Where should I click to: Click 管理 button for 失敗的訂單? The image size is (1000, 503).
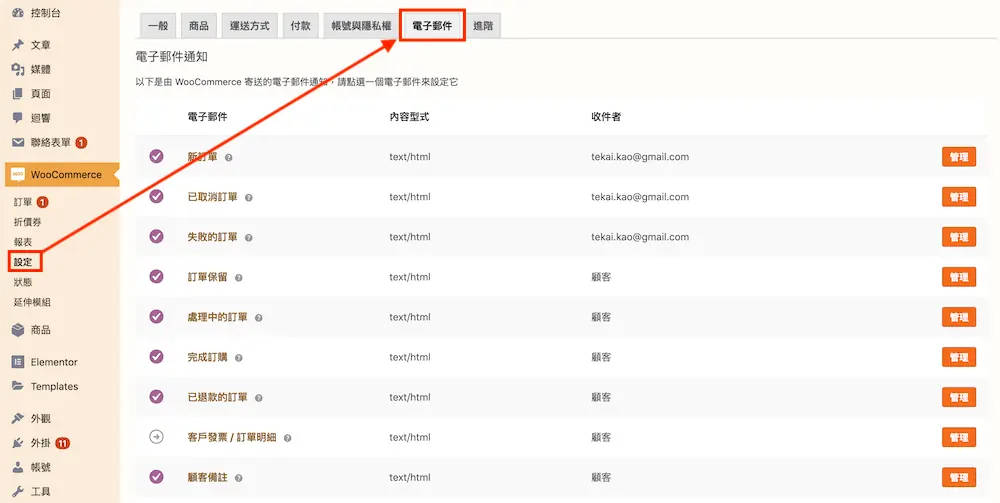[959, 237]
